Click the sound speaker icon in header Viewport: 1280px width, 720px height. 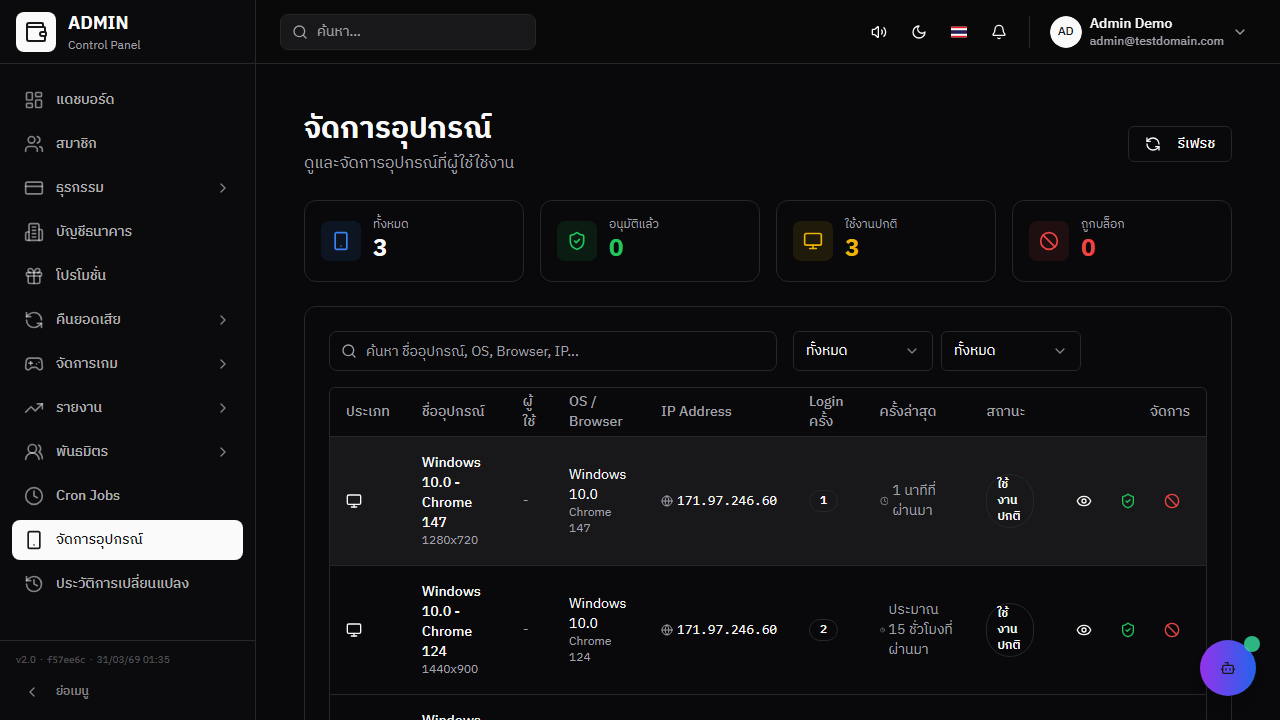879,32
